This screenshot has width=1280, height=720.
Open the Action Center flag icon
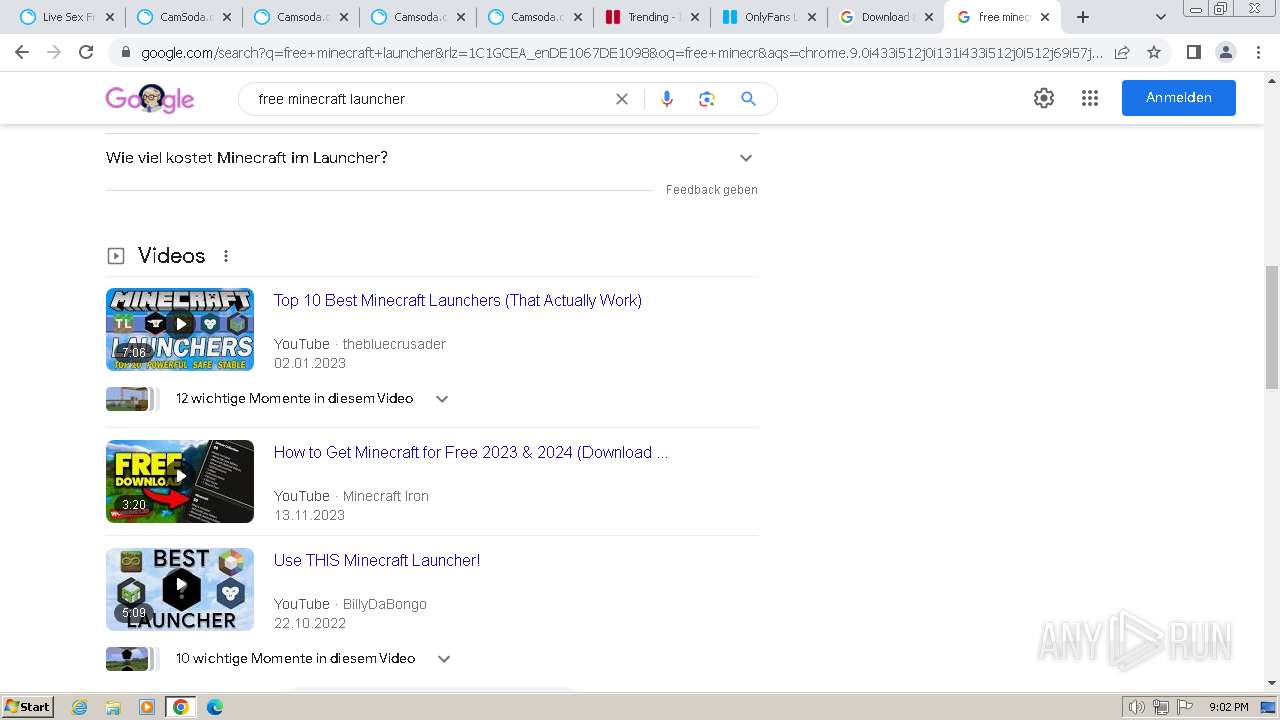point(1185,707)
